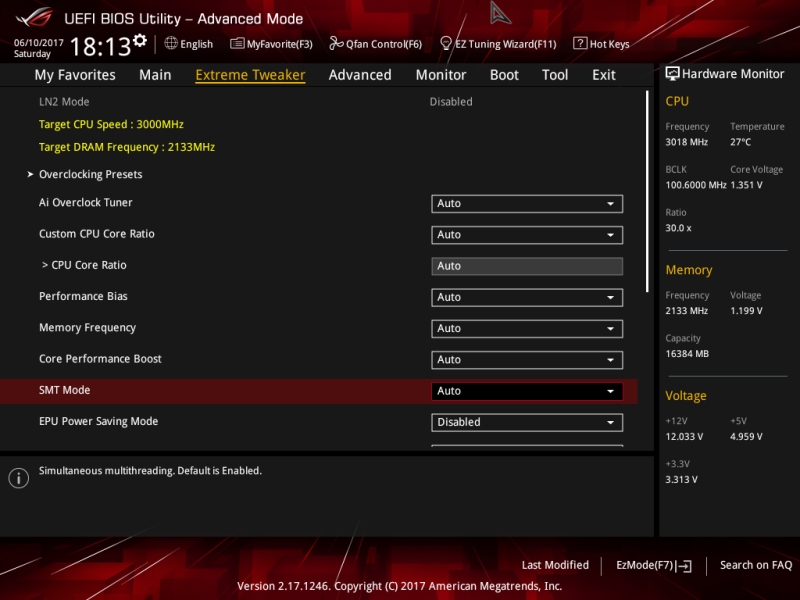Screen dimensions: 800x600
Task: Click the settings list scrollbar
Action: tap(647, 191)
